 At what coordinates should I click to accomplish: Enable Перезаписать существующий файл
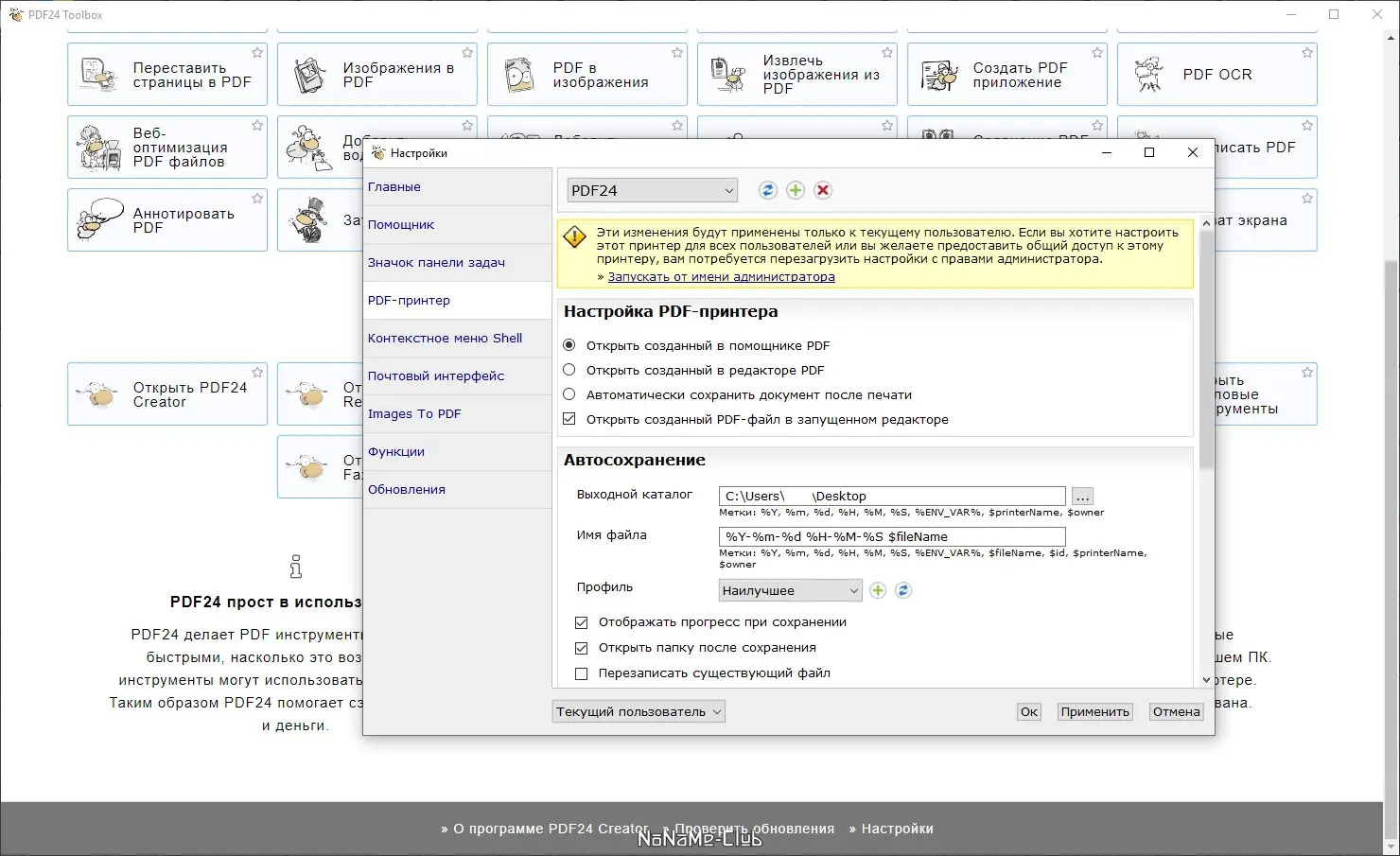[582, 673]
